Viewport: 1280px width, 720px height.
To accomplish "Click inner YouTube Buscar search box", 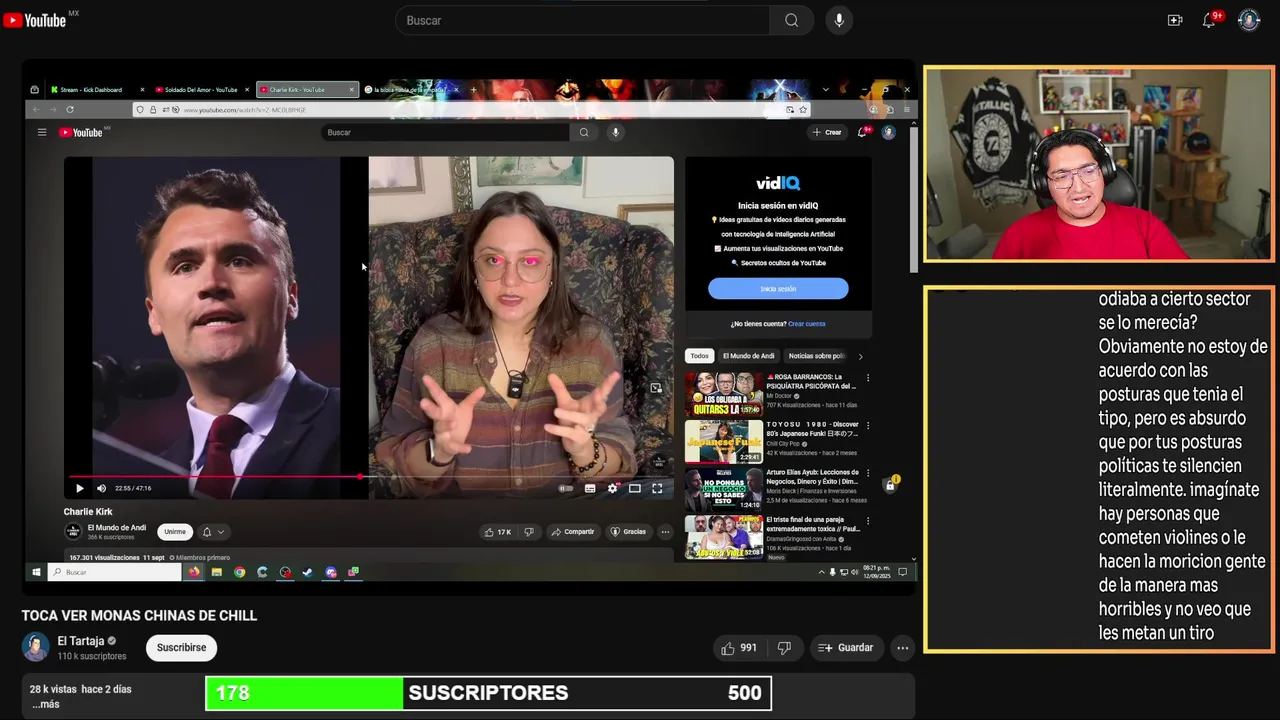I will click(x=447, y=132).
